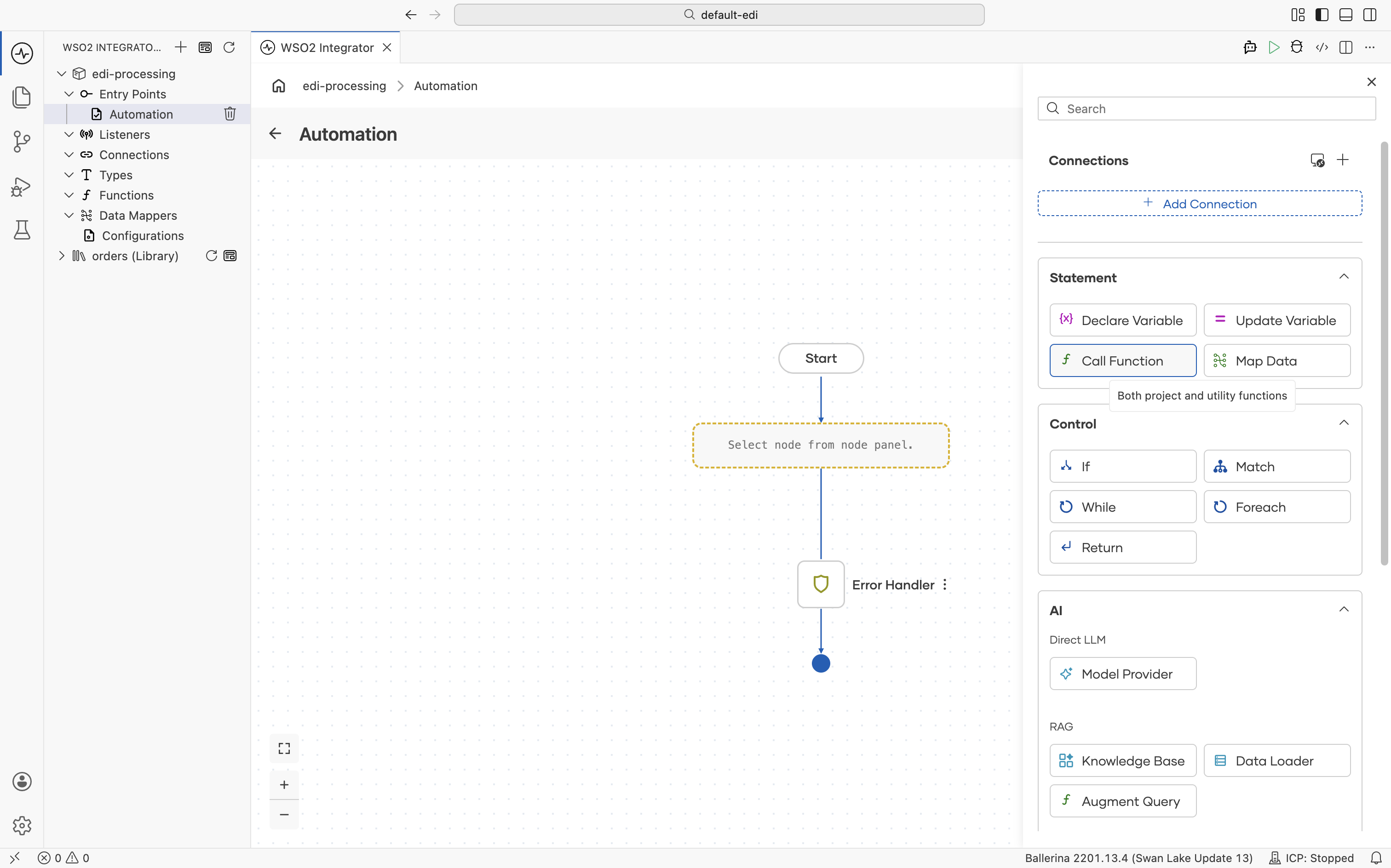1391x868 pixels.
Task: Click the default-edi command center search bar
Action: pos(719,14)
